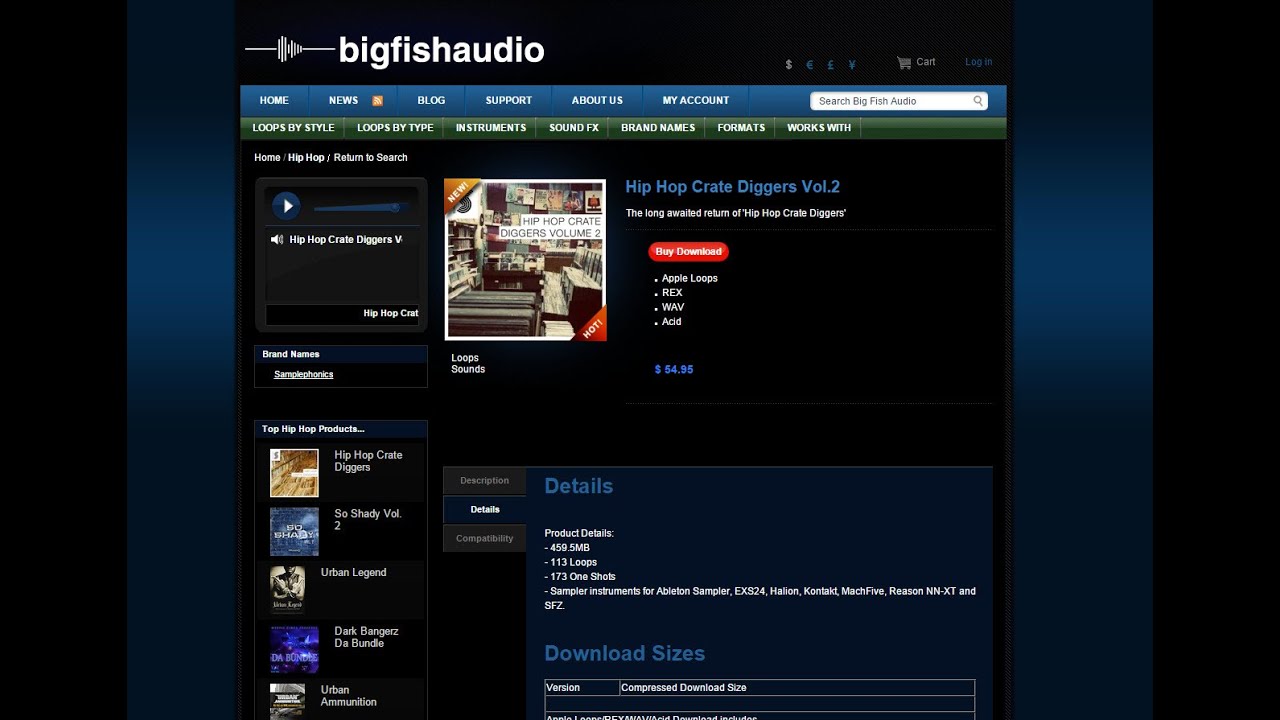Click the Hip Hop Crate Diggers Volume 2 cover
This screenshot has height=720, width=1280.
click(x=525, y=260)
